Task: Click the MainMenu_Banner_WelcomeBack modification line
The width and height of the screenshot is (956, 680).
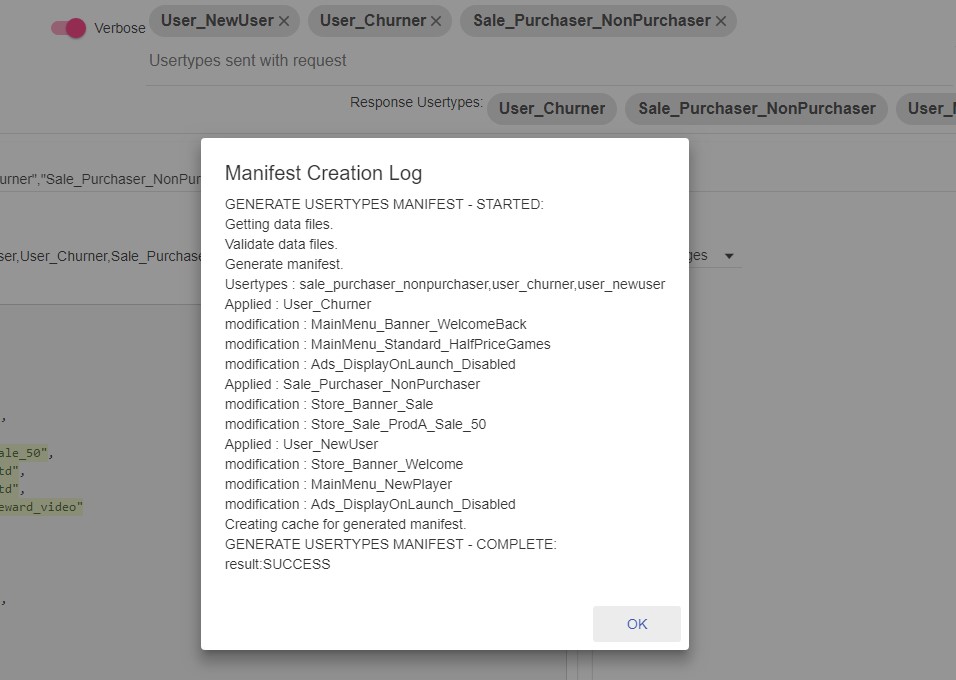Action: pyautogui.click(x=375, y=324)
